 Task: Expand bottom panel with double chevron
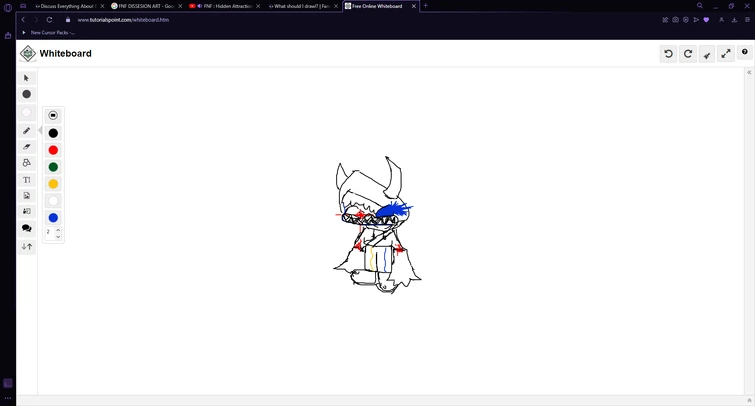pyautogui.click(x=749, y=400)
